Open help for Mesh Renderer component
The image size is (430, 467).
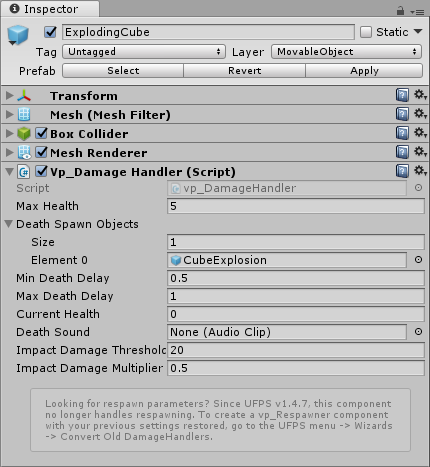(402, 152)
